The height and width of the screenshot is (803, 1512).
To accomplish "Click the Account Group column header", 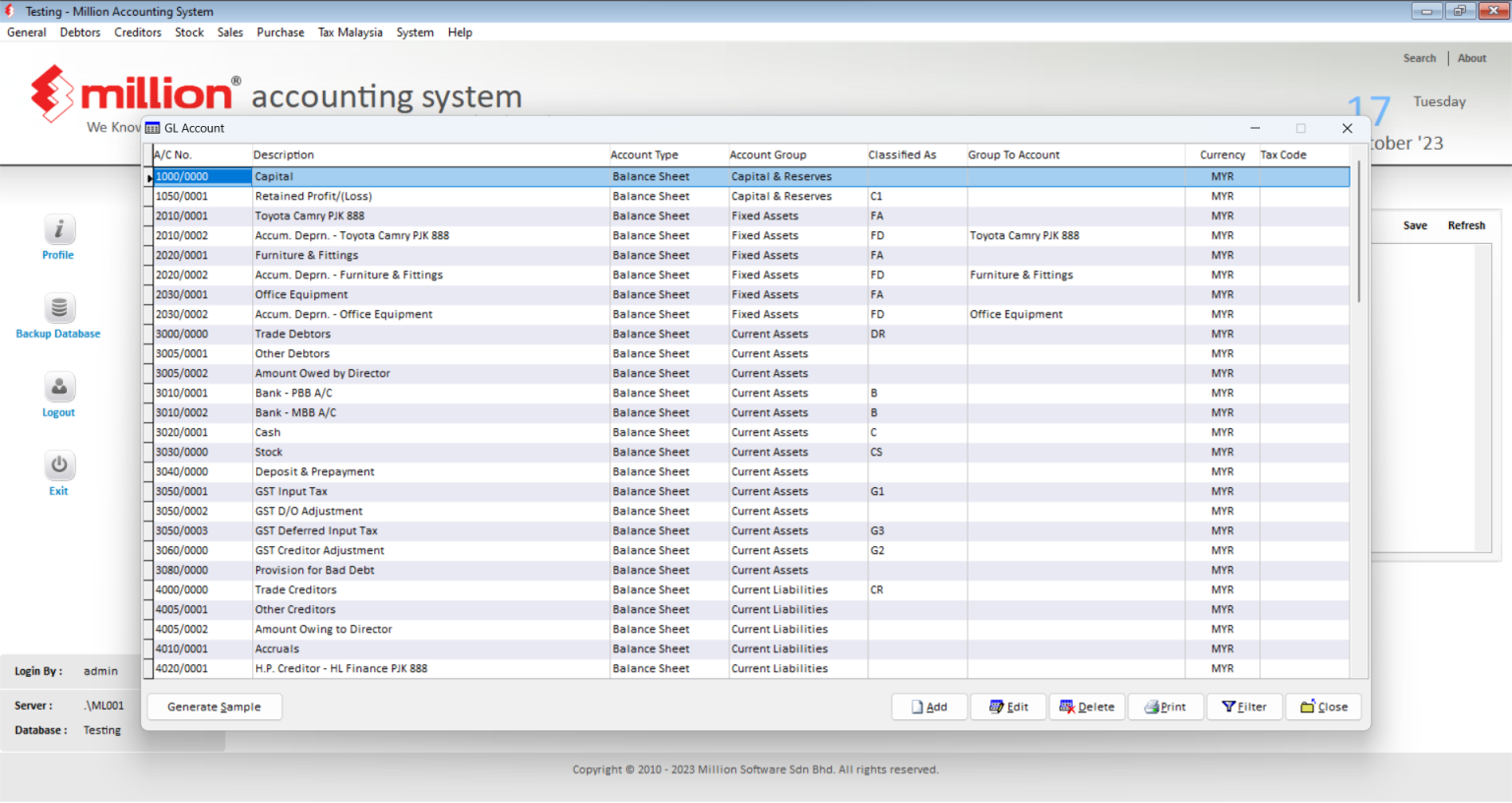I will 797,154.
